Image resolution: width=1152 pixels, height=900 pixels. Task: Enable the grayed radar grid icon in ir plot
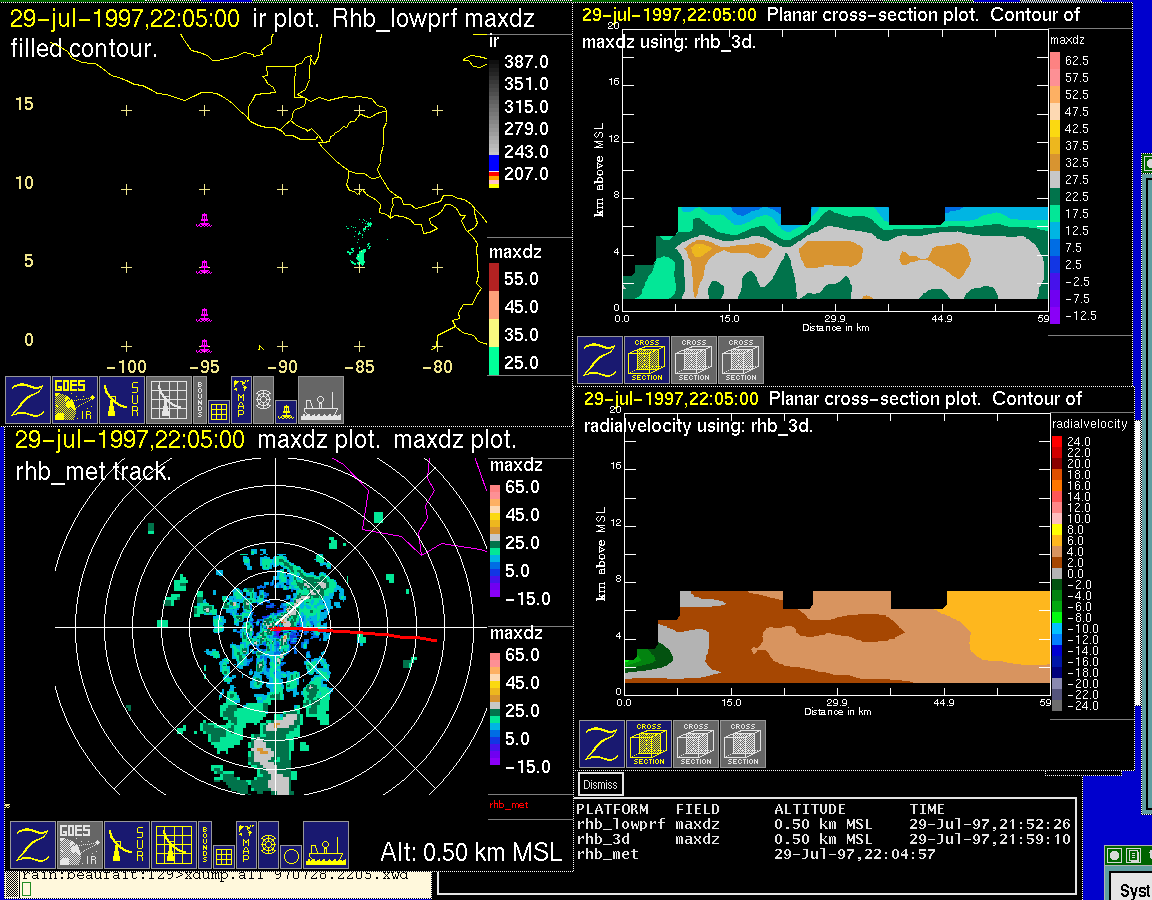coord(169,400)
